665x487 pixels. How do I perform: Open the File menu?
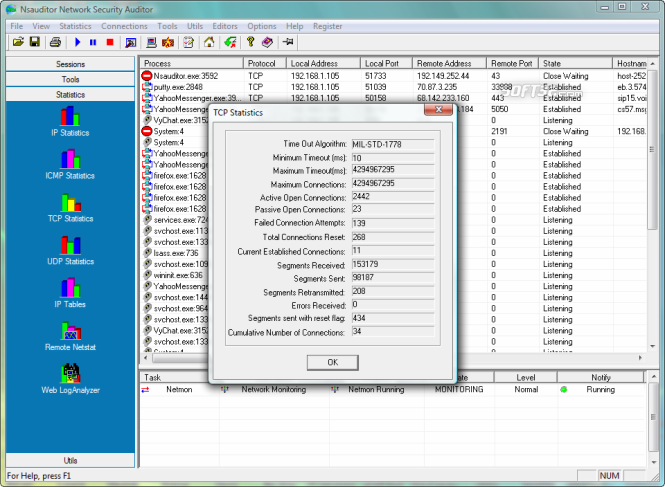click(x=17, y=26)
